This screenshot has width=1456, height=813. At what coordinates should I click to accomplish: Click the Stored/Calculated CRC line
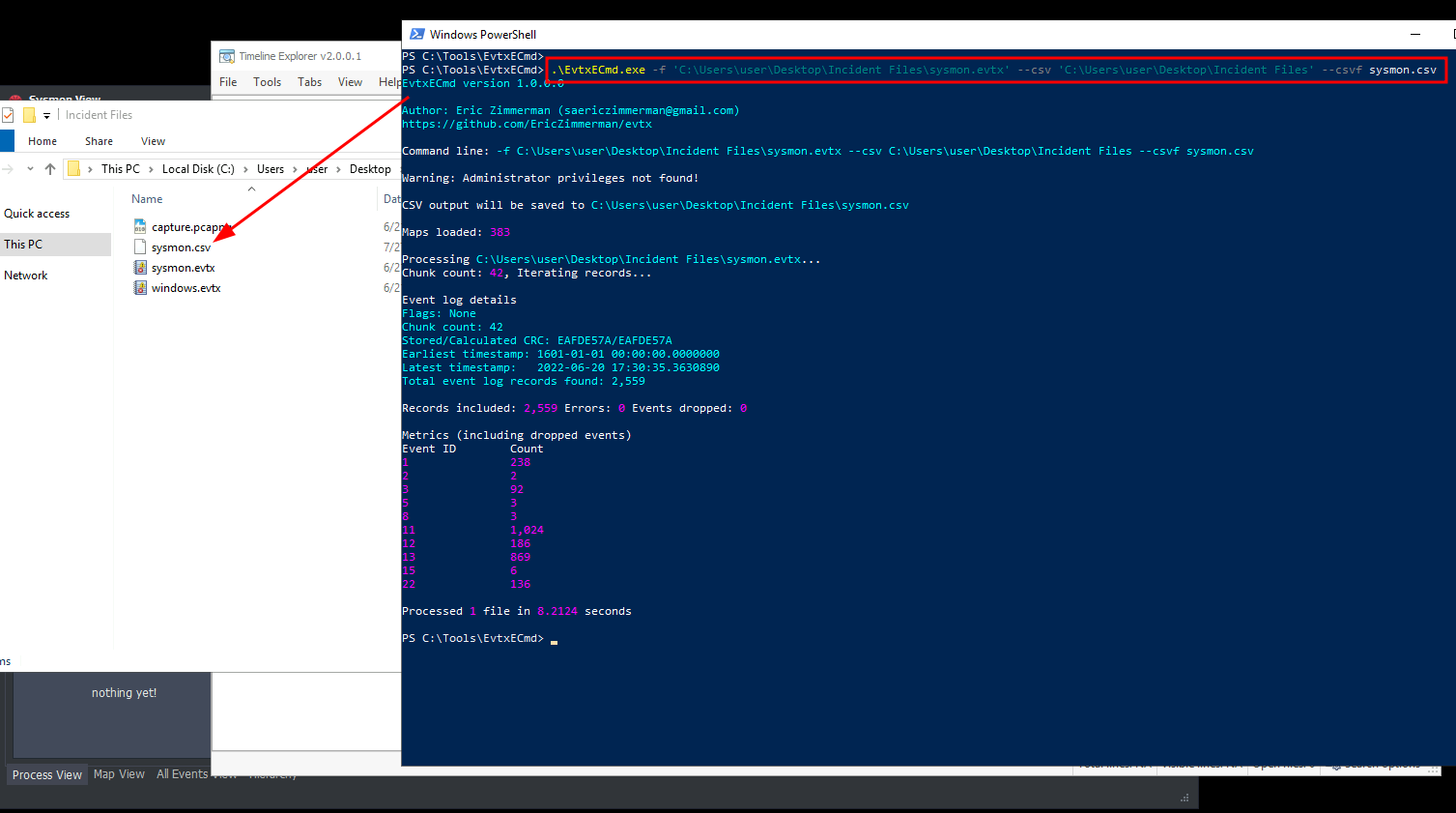537,340
